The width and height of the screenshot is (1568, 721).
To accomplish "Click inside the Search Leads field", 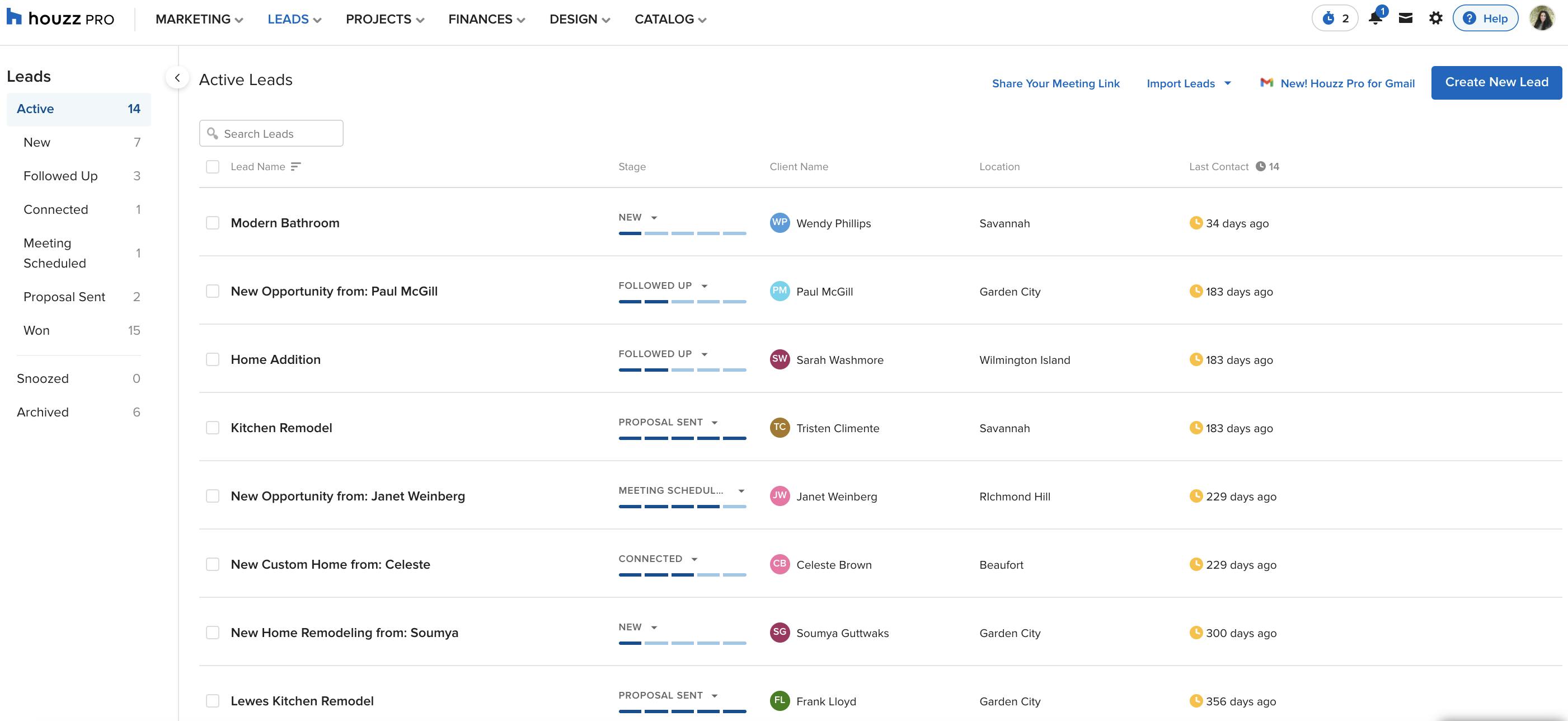I will [271, 133].
